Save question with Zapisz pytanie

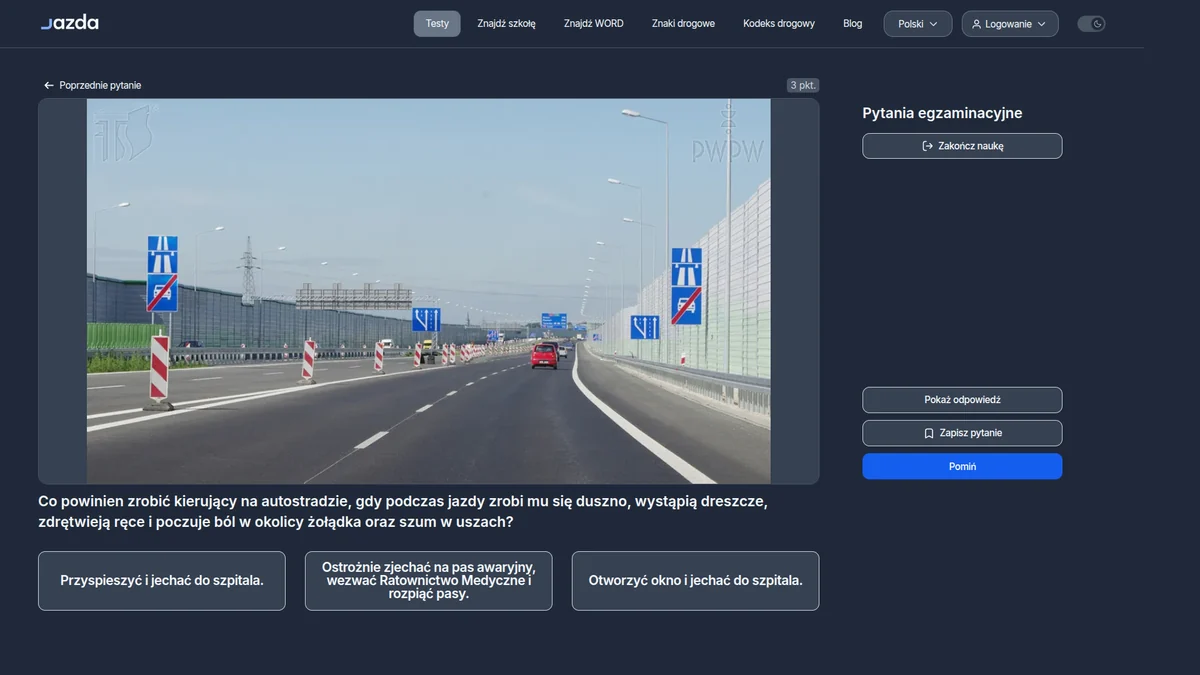coord(962,433)
